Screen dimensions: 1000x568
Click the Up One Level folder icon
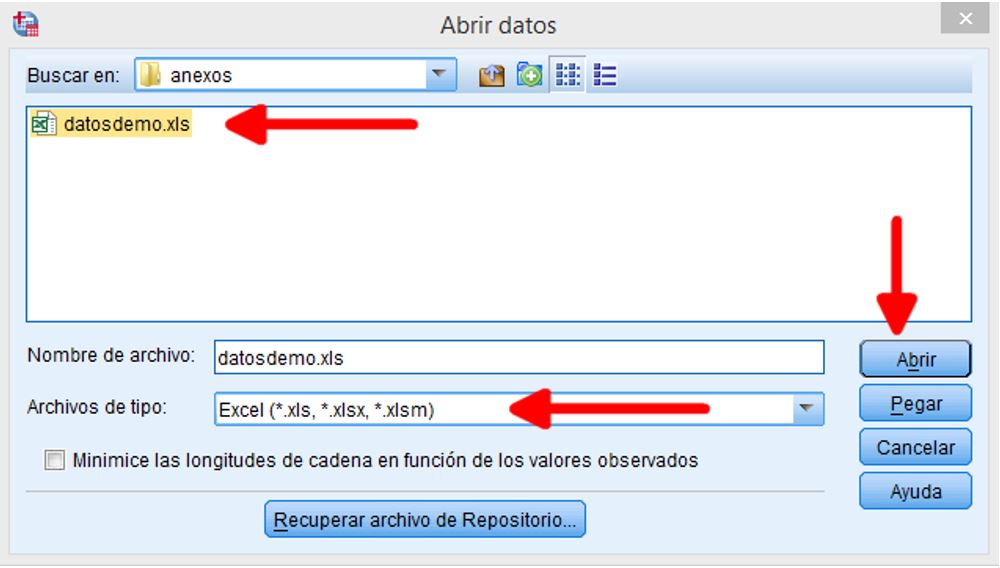(491, 76)
